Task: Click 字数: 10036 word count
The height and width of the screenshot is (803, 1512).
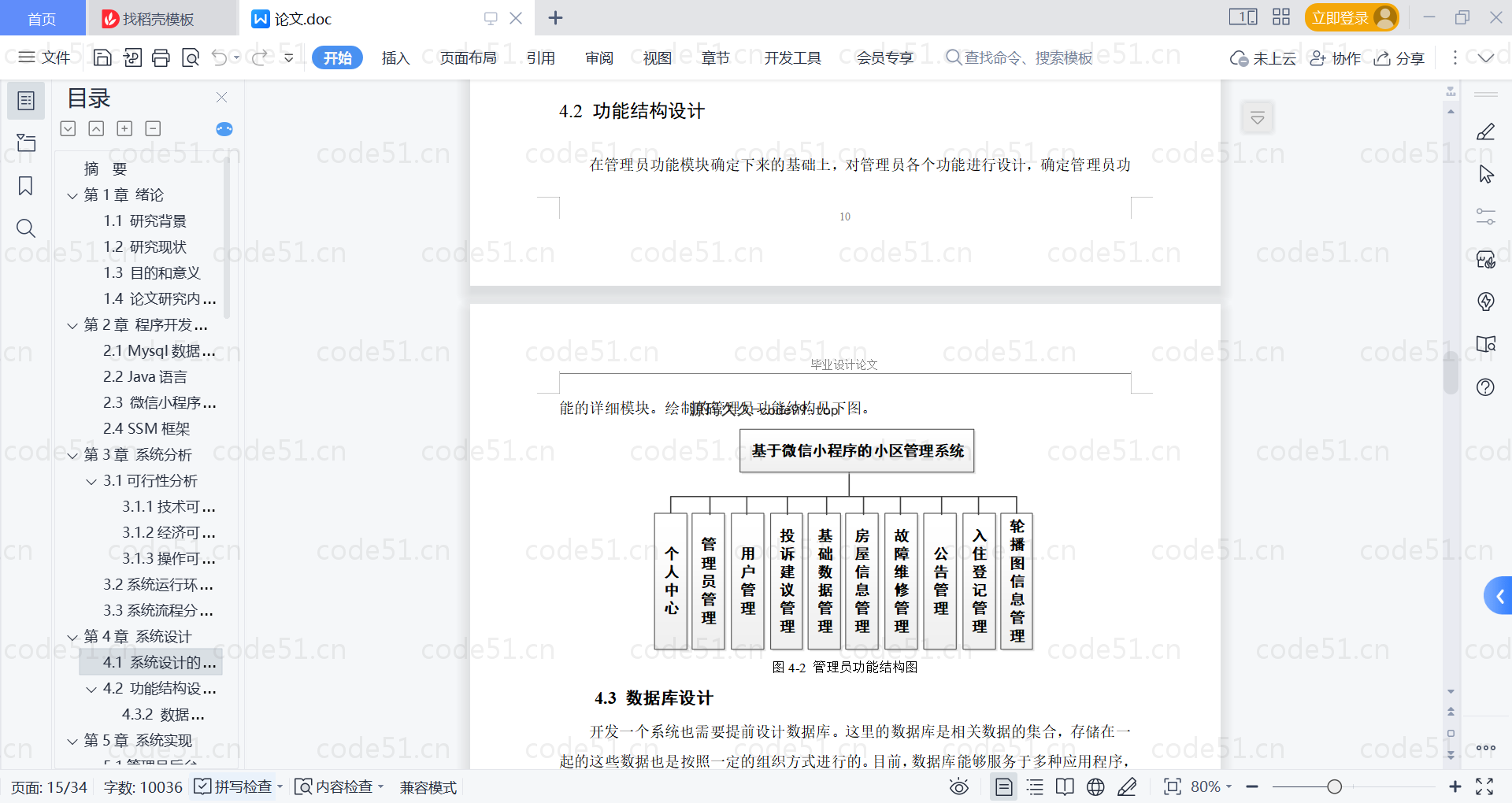Action: coord(143,787)
